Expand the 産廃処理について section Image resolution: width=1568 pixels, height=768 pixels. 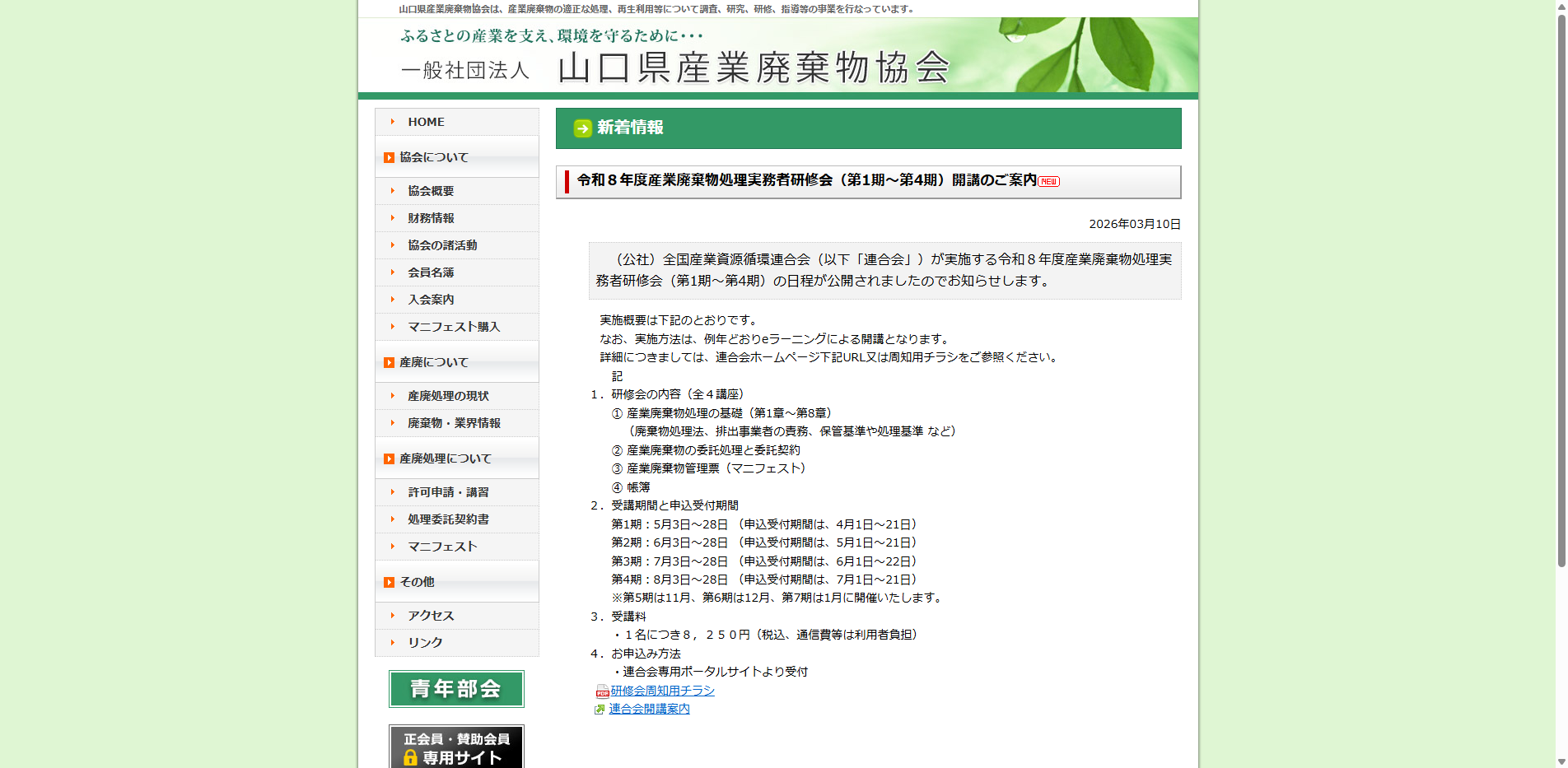[x=443, y=458]
